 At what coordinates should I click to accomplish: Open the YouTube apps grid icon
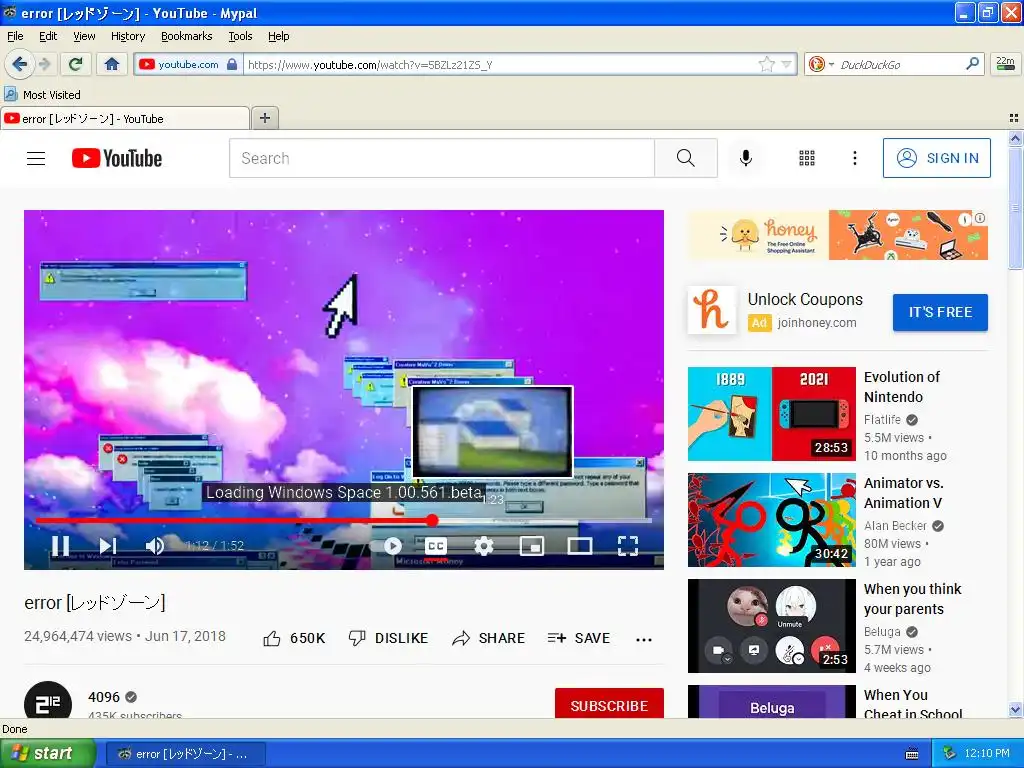807,158
